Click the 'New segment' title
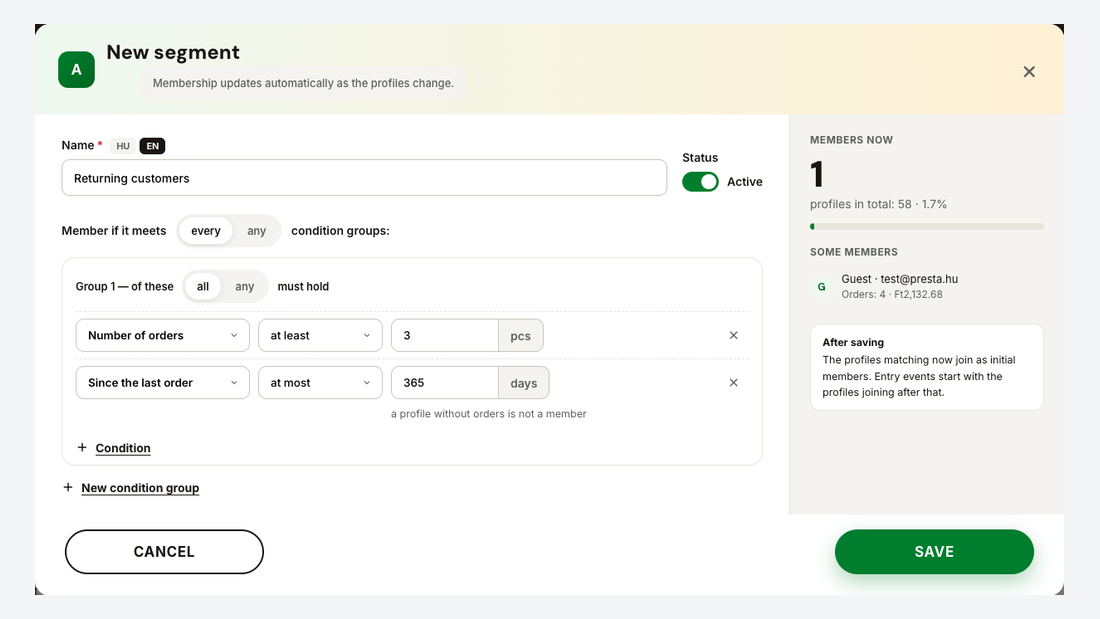Image resolution: width=1100 pixels, height=619 pixels. pyautogui.click(x=173, y=53)
